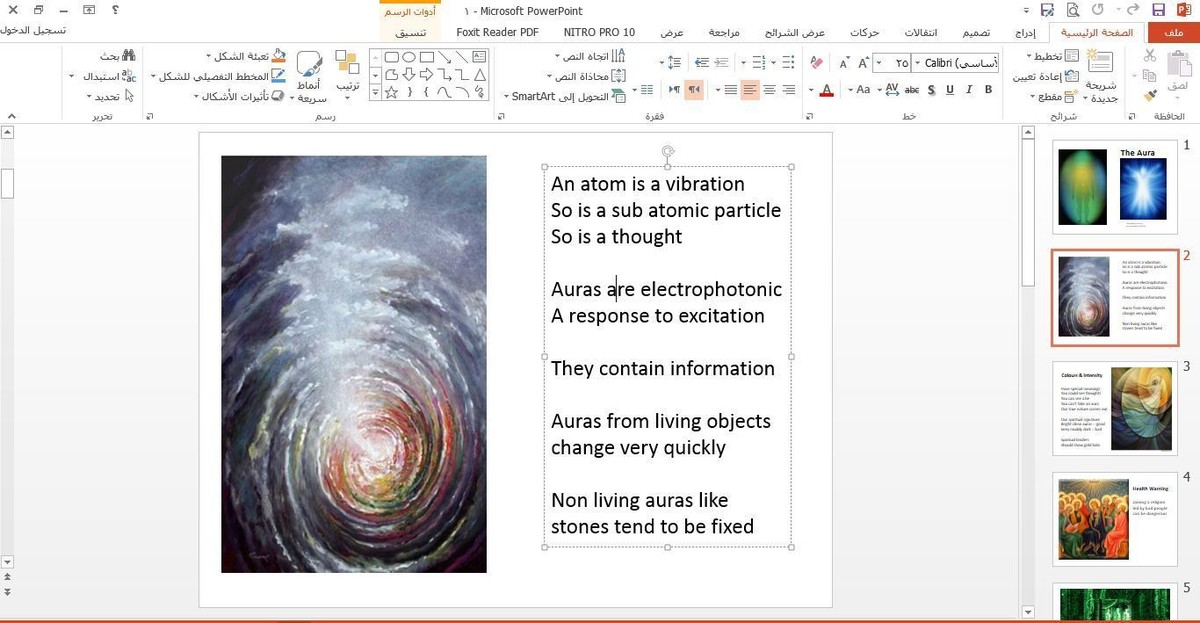Click the Bold formatting button

coord(988,90)
